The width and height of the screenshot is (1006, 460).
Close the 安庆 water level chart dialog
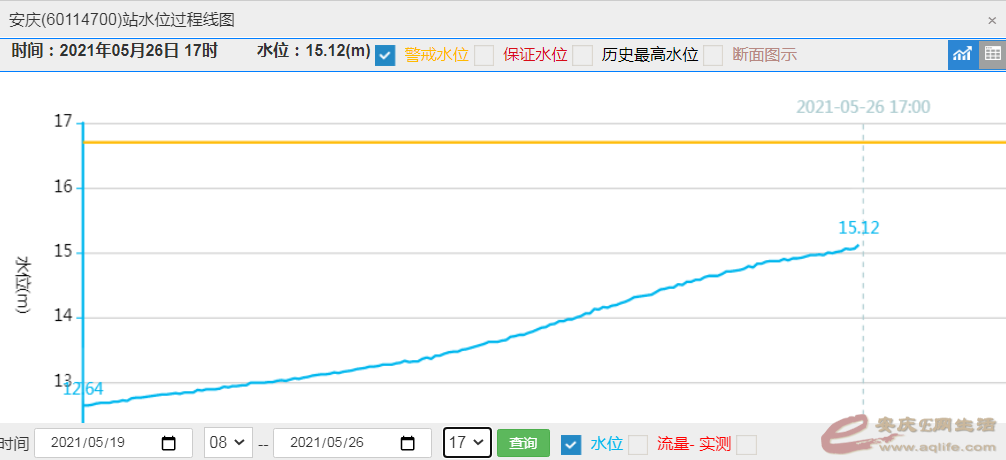[991, 20]
